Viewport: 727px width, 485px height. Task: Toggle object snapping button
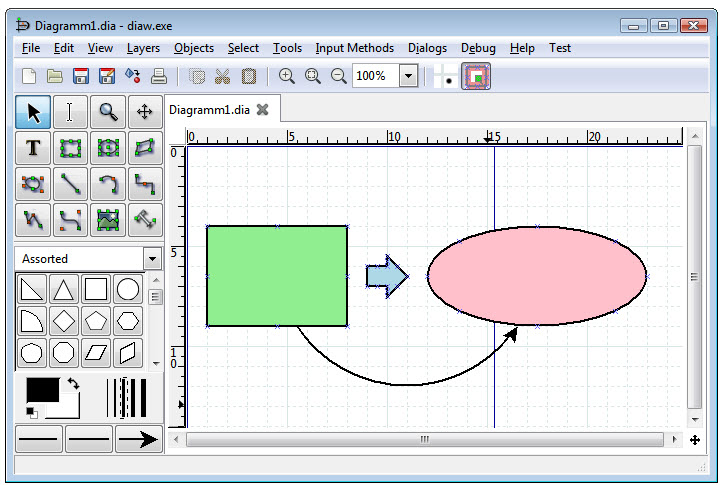(x=476, y=77)
